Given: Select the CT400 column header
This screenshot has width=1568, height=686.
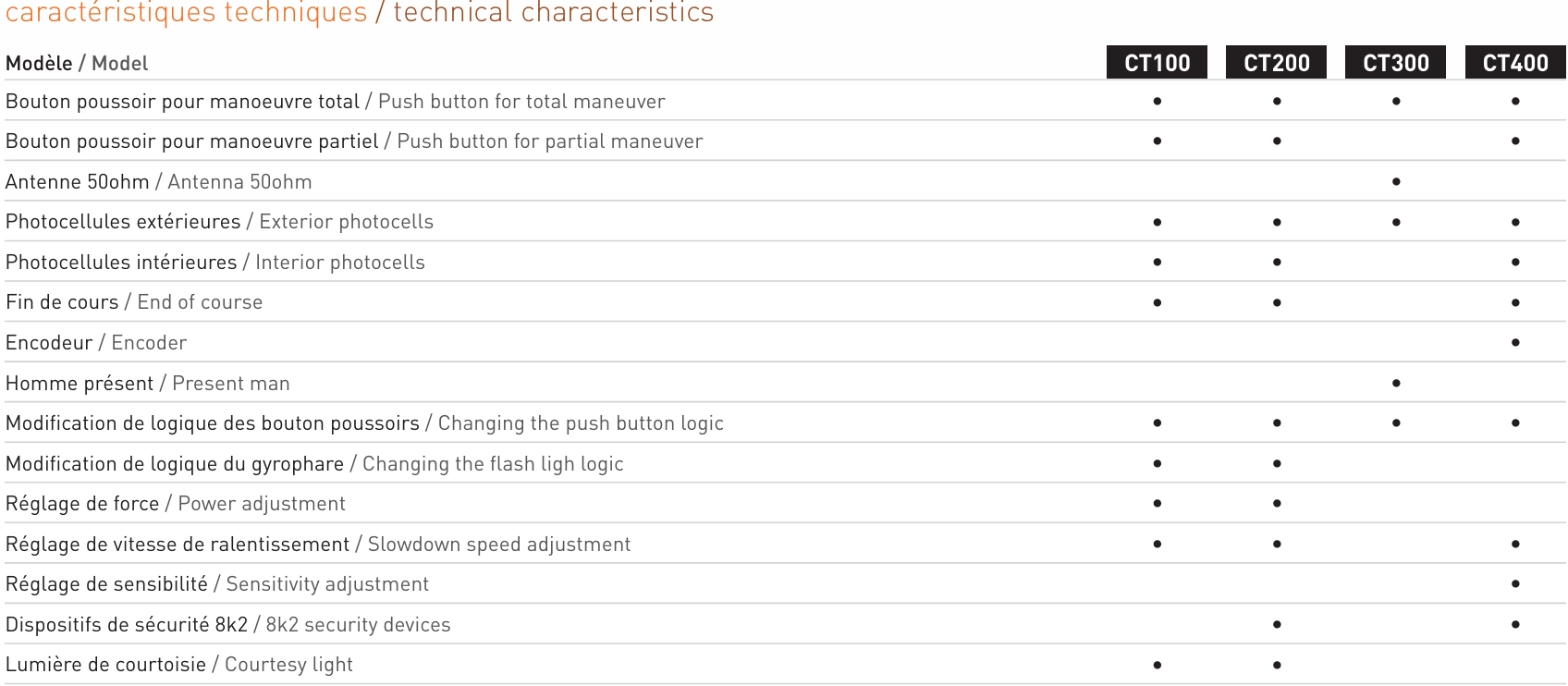Looking at the screenshot, I should [1515, 63].
